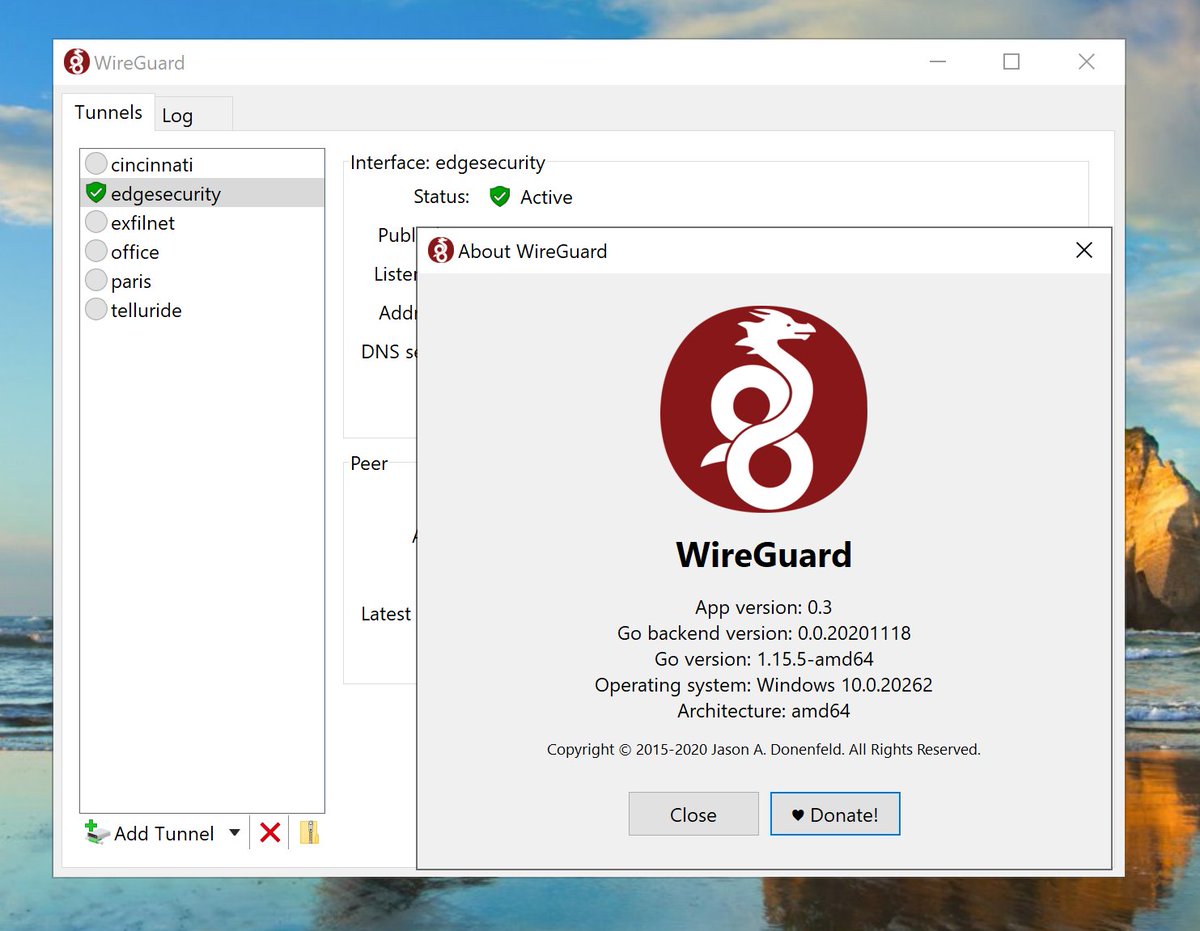Image resolution: width=1200 pixels, height=931 pixels.
Task: Click the Donate! button
Action: point(835,814)
